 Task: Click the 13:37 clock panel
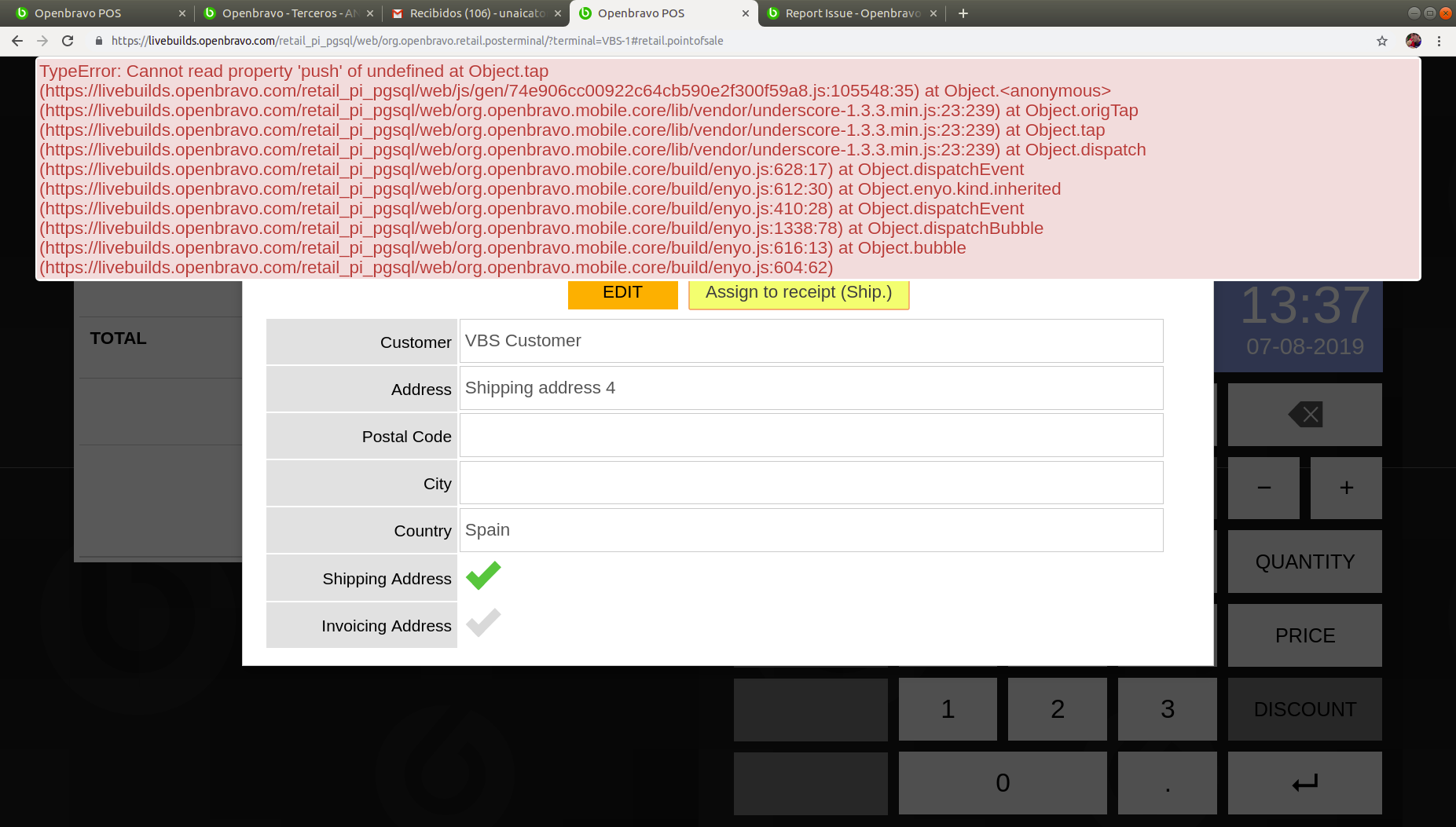pyautogui.click(x=1299, y=325)
